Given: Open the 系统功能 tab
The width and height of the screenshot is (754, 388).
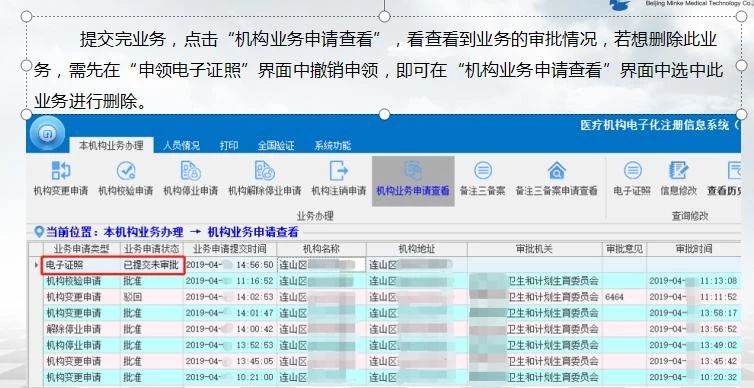Looking at the screenshot, I should pyautogui.click(x=333, y=145).
